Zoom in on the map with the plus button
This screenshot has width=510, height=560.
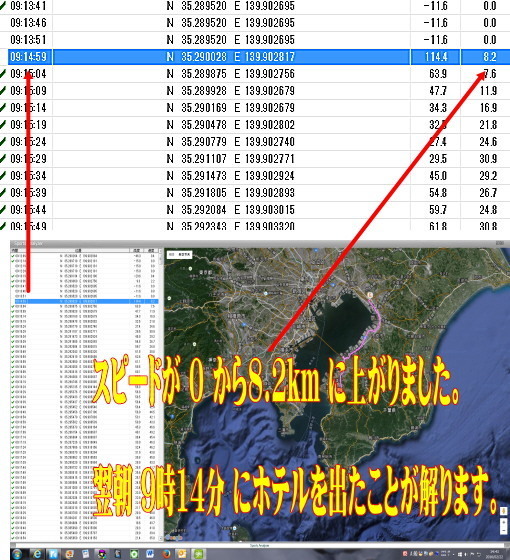click(504, 522)
